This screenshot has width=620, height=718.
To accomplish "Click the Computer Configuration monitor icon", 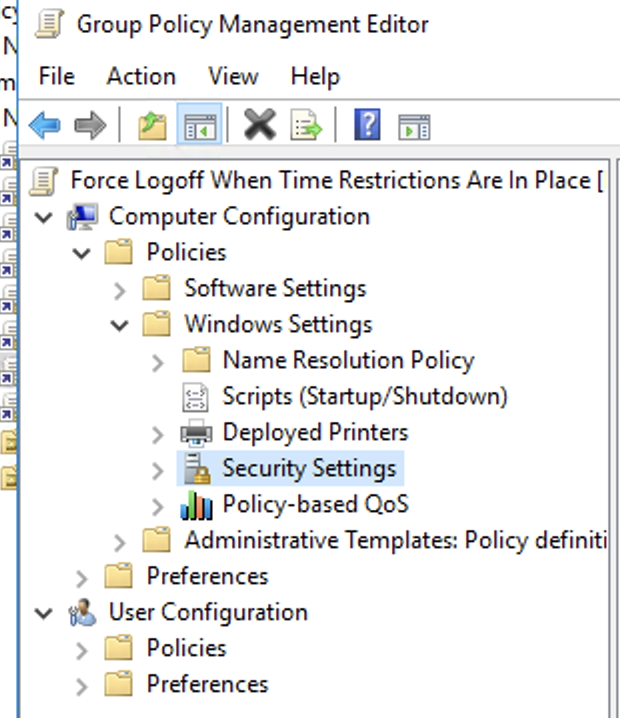I will (x=83, y=217).
